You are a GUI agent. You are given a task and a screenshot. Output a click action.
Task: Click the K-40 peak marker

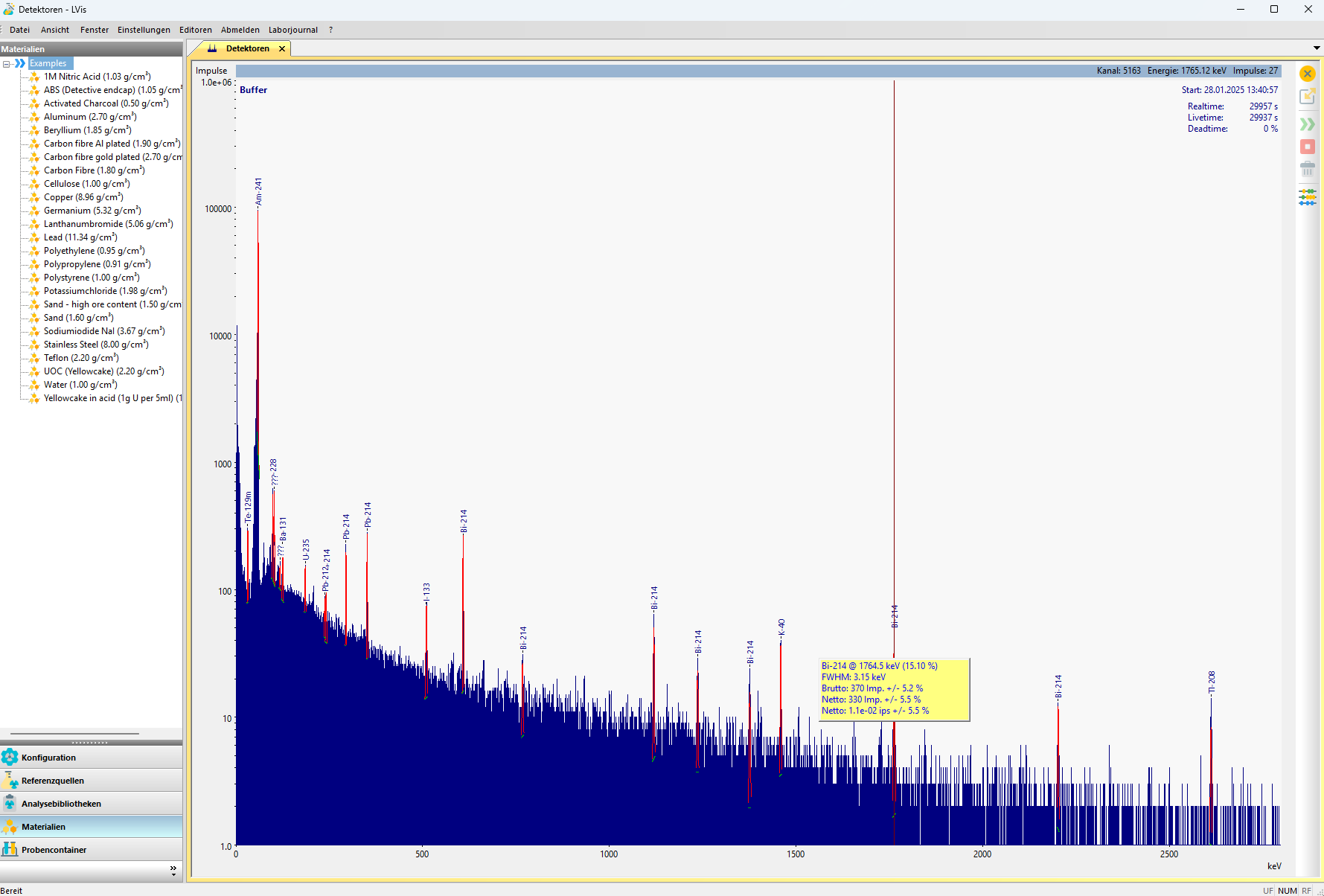tap(781, 627)
